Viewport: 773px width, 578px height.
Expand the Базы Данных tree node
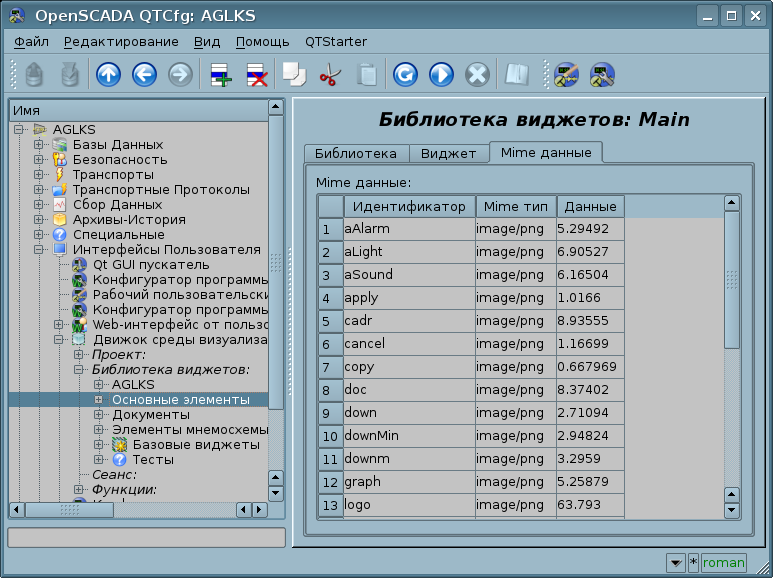(x=38, y=144)
